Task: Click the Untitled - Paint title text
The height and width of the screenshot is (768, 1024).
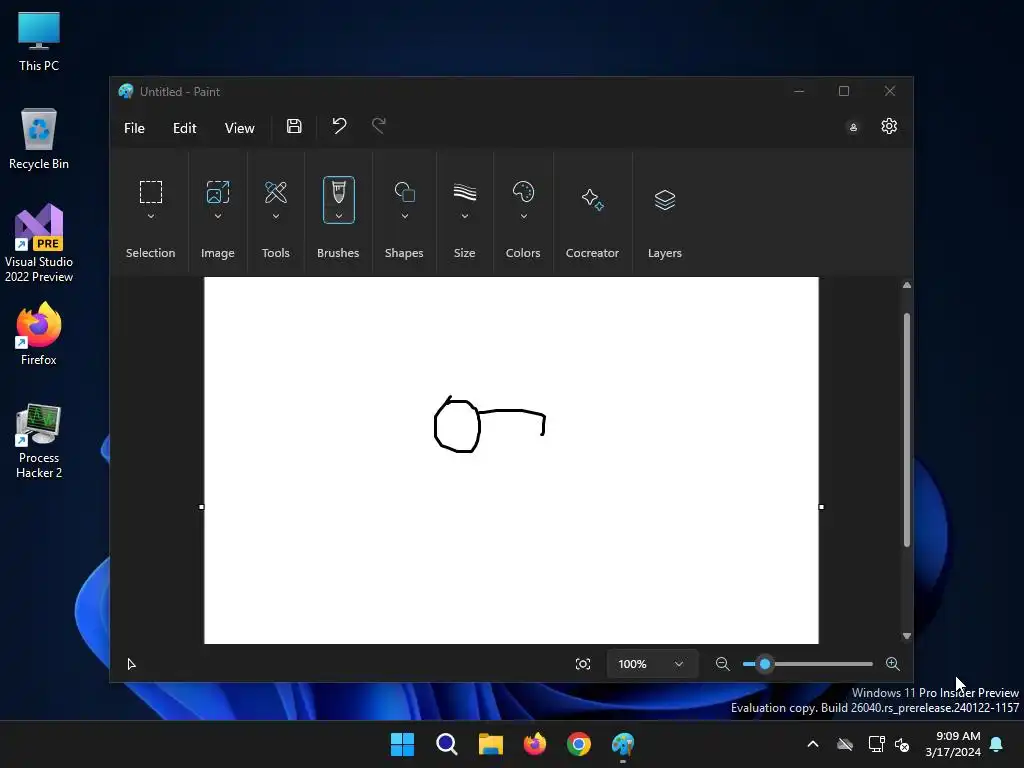Action: coord(180,91)
